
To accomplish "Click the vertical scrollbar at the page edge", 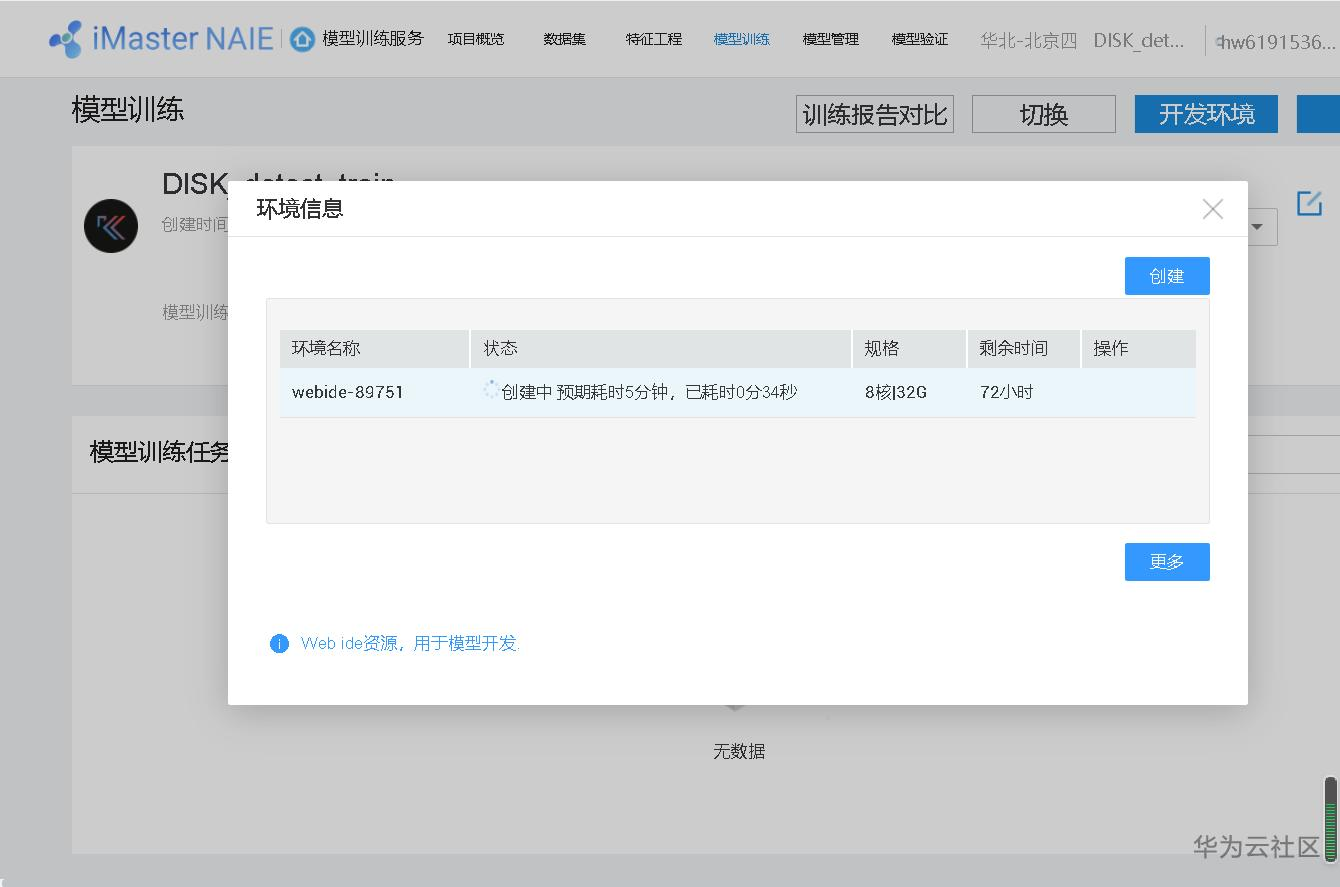I will pyautogui.click(x=1331, y=818).
